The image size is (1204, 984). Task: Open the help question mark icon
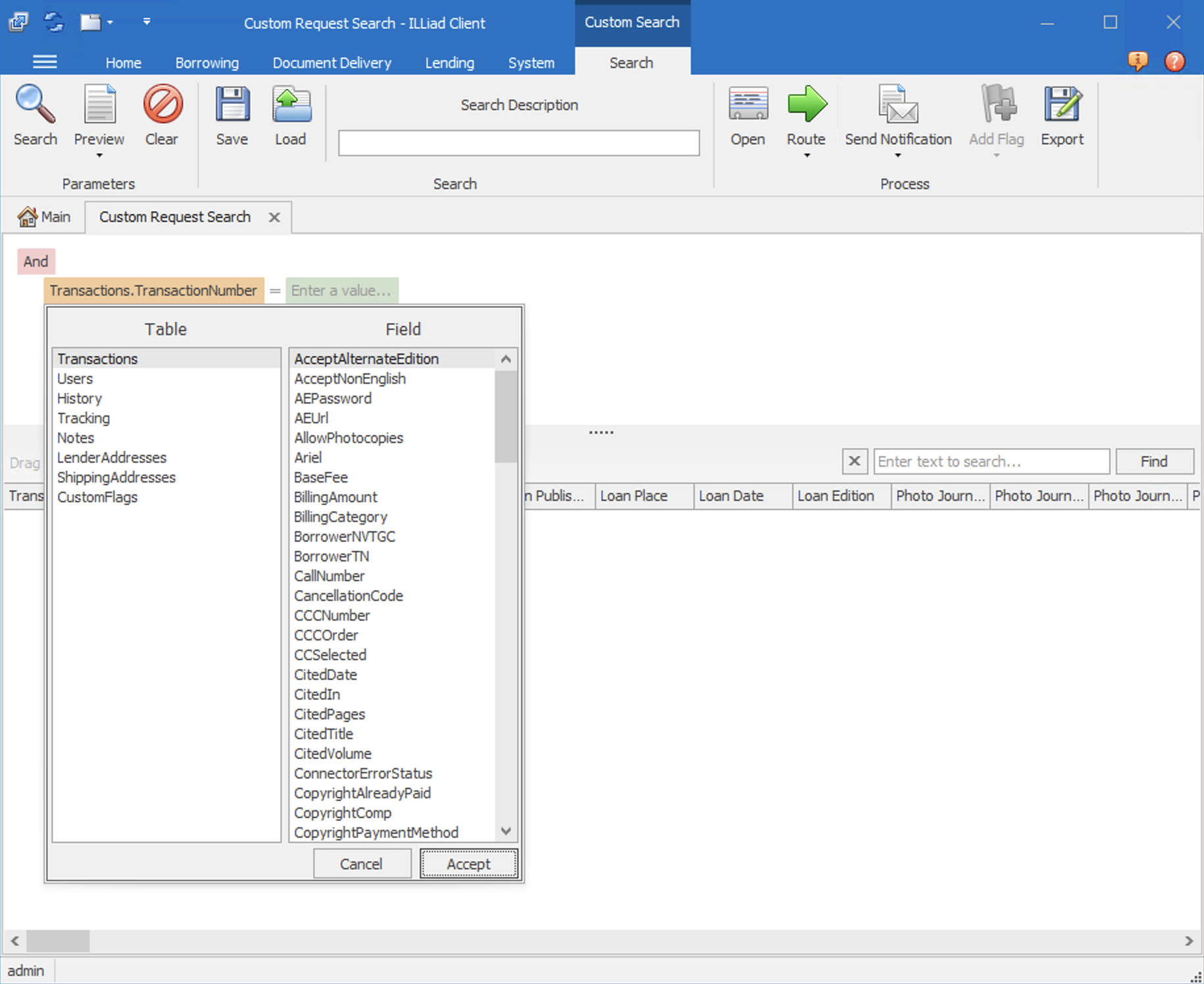1174,61
